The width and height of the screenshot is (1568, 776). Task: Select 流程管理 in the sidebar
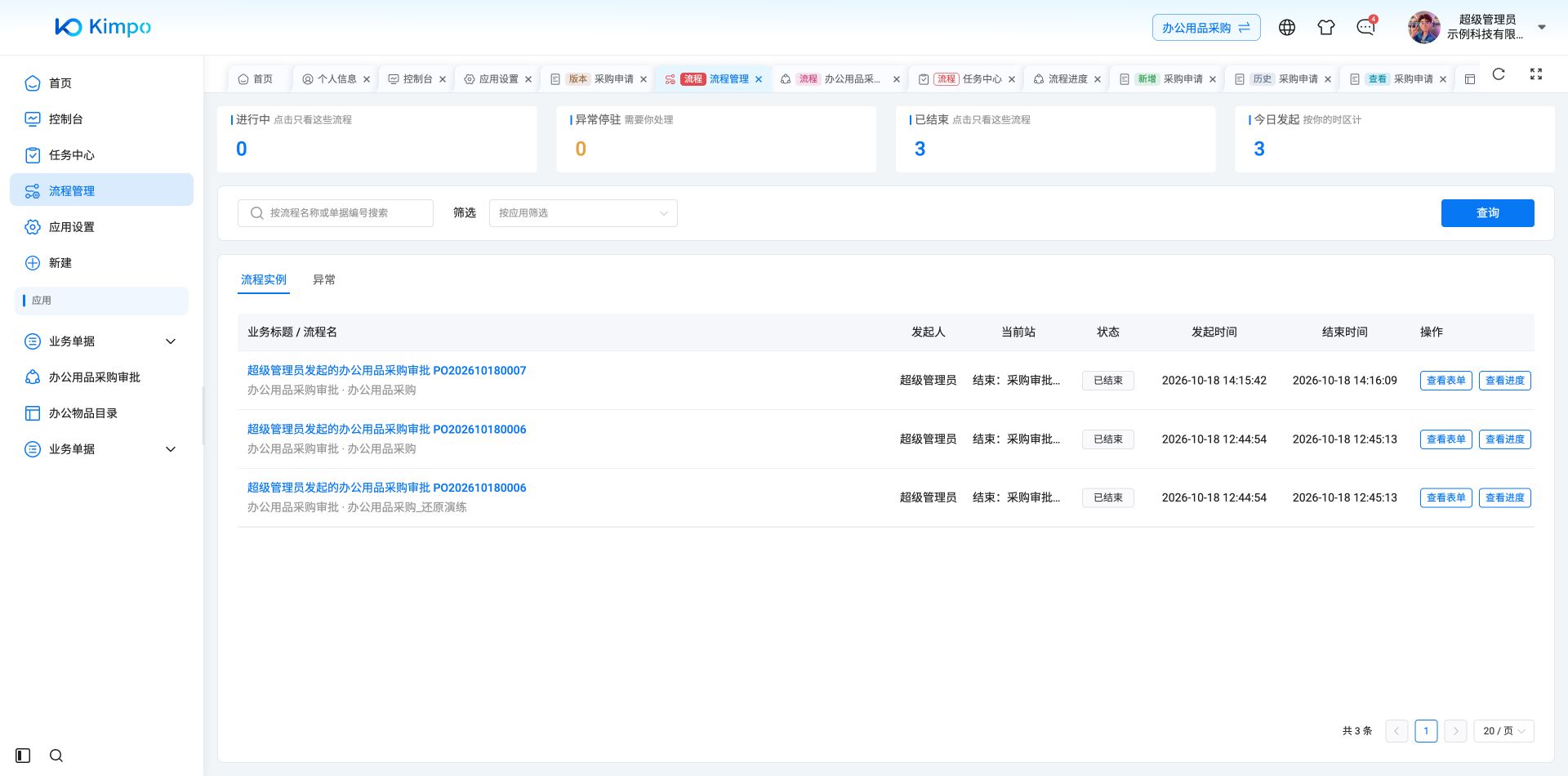pos(101,190)
